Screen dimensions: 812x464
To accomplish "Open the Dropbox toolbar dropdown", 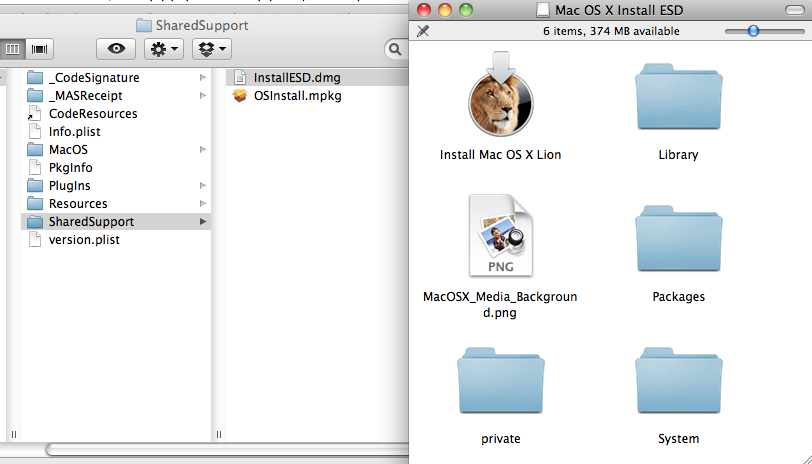I will pyautogui.click(x=212, y=49).
